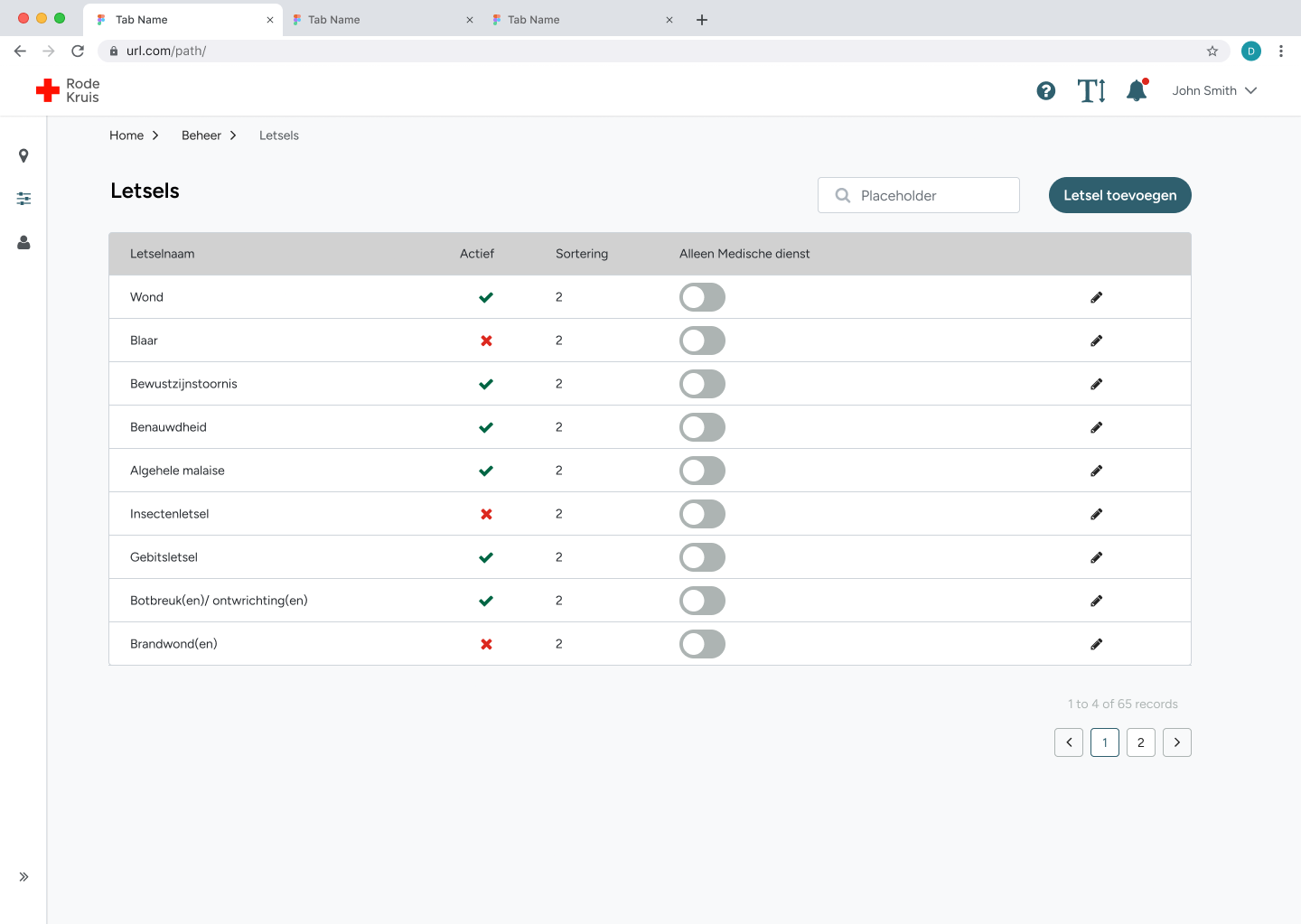
Task: Toggle Medische dienst for Algehele malaise
Action: [702, 471]
